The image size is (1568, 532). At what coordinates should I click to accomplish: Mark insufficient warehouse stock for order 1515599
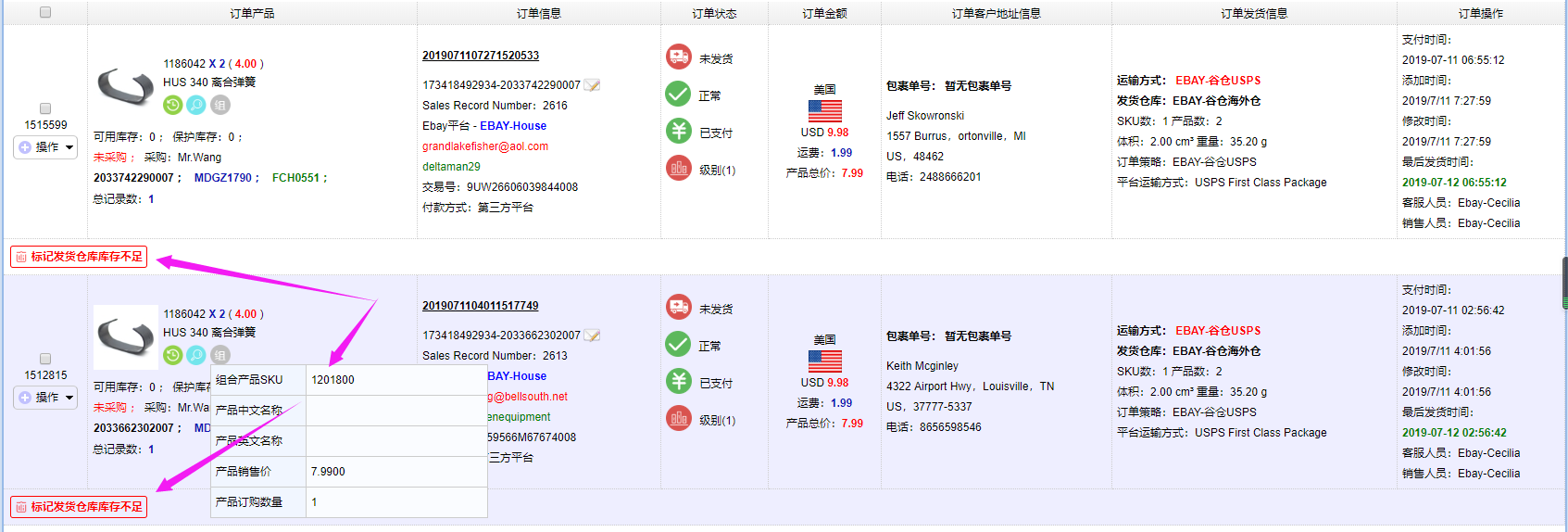(x=79, y=257)
